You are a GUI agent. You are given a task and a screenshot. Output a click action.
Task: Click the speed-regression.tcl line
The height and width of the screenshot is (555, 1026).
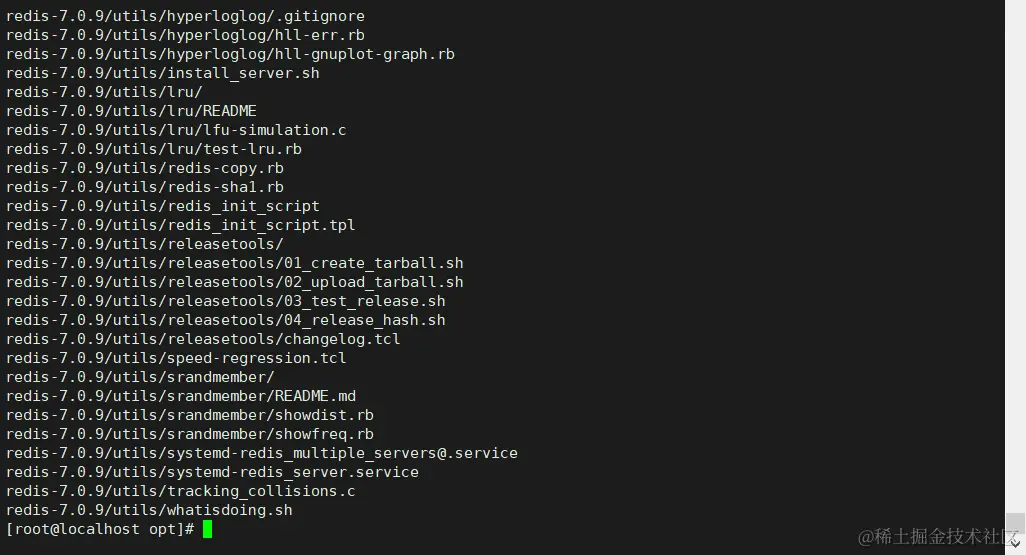176,358
